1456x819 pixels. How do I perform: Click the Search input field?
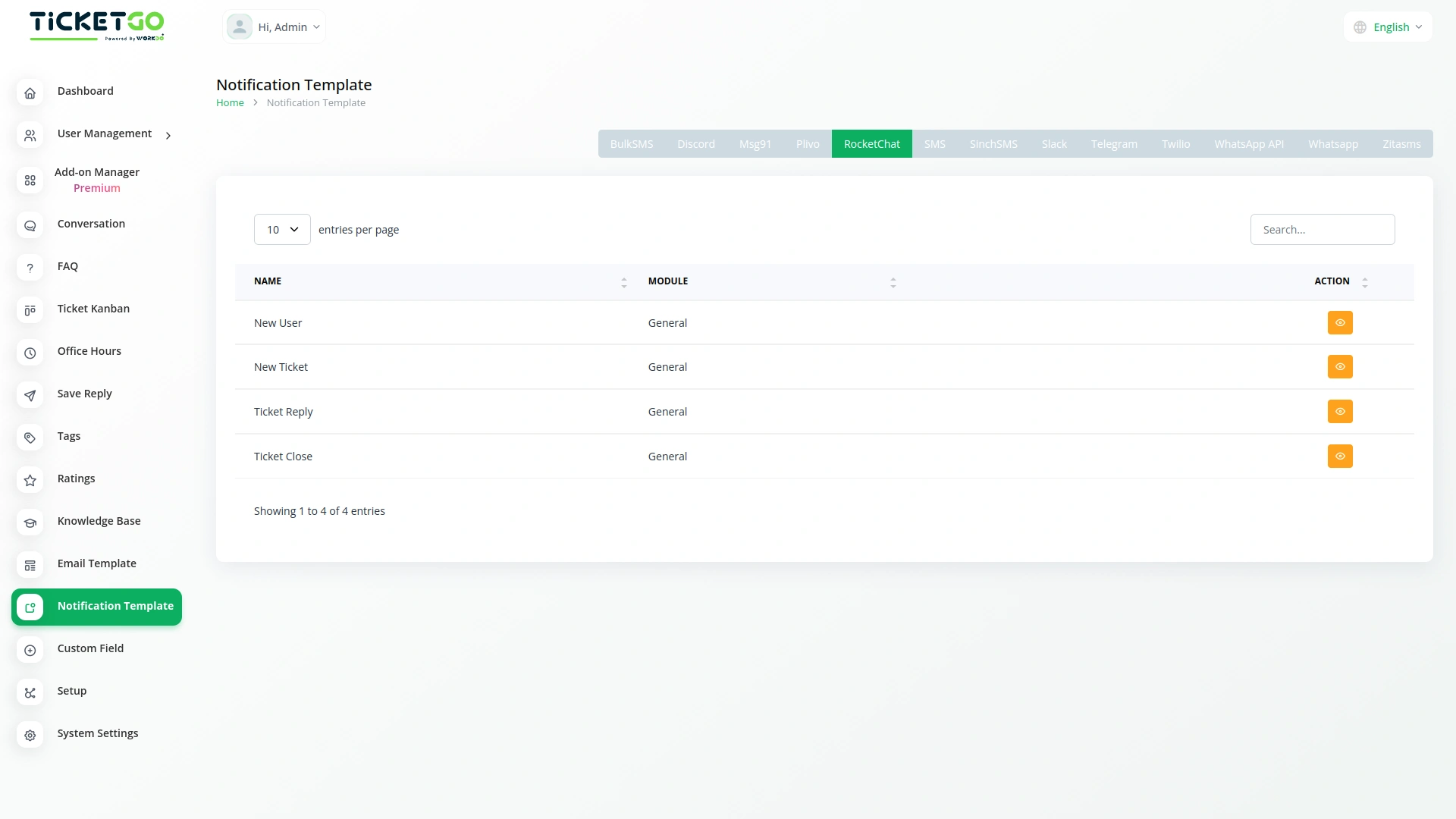tap(1322, 230)
